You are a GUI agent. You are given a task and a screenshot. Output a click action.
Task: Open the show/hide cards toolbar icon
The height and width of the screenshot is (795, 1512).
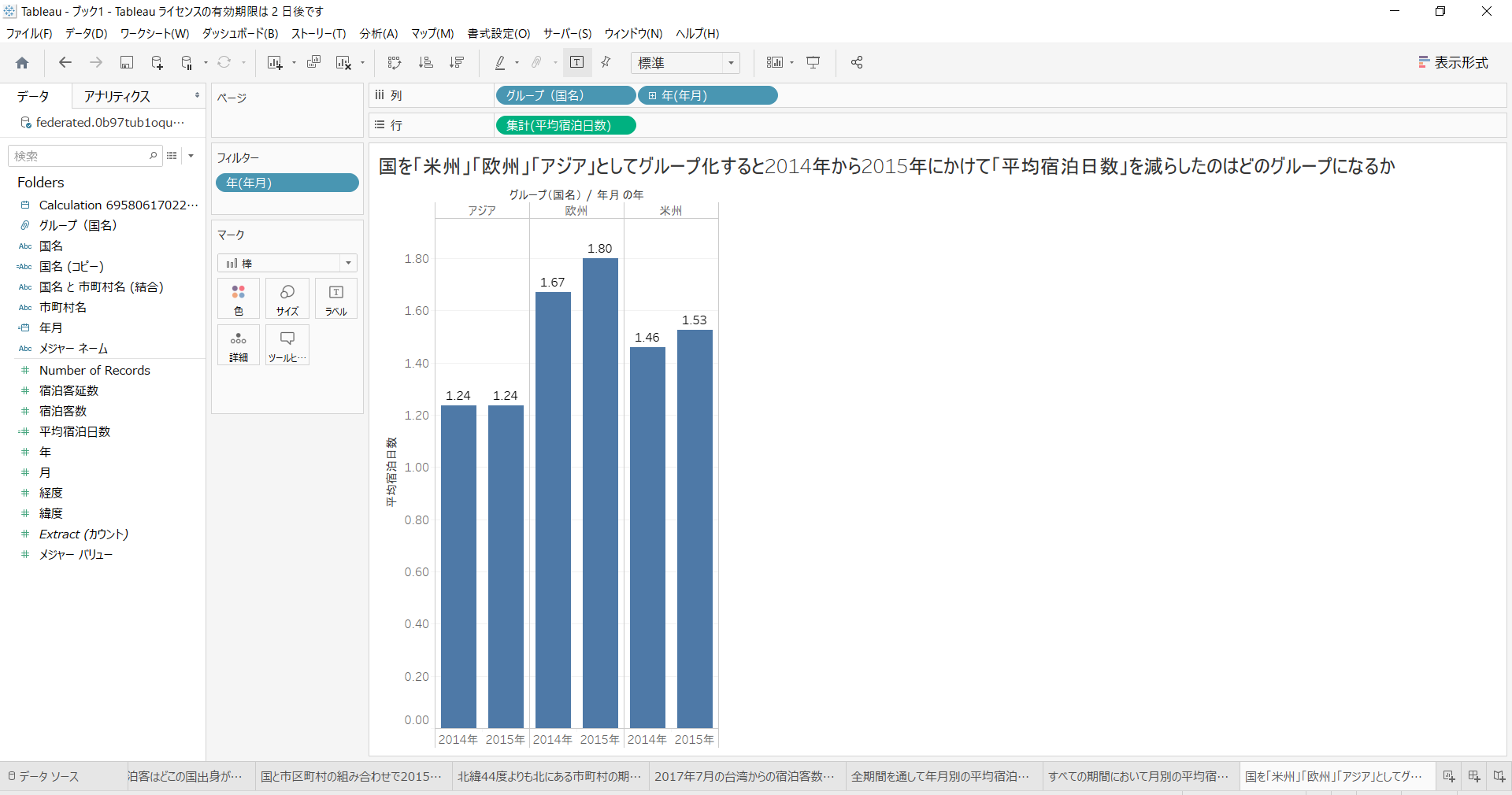[x=775, y=63]
